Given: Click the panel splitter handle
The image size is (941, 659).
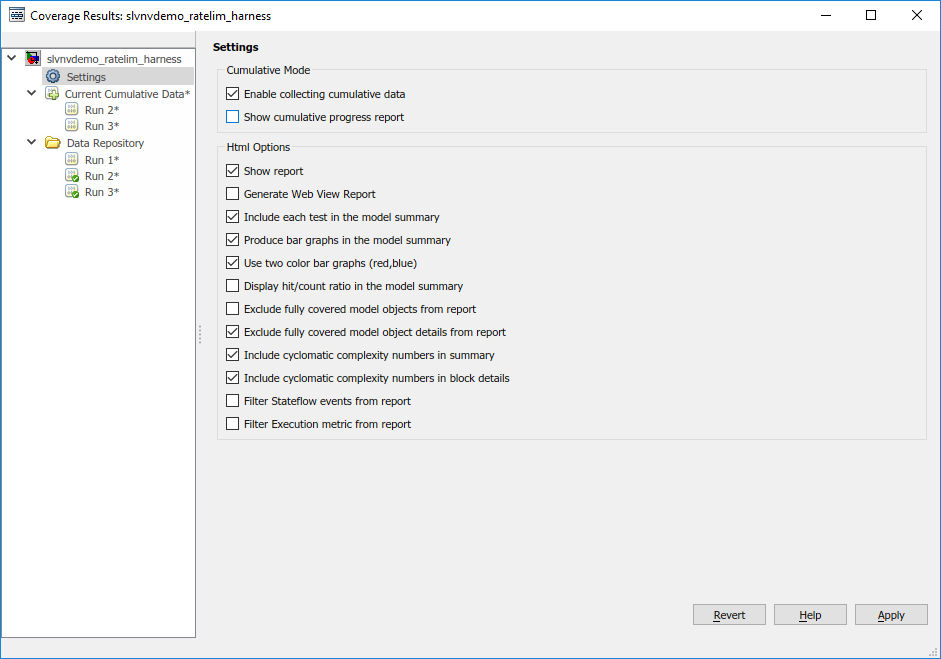Looking at the screenshot, I should click(200, 334).
